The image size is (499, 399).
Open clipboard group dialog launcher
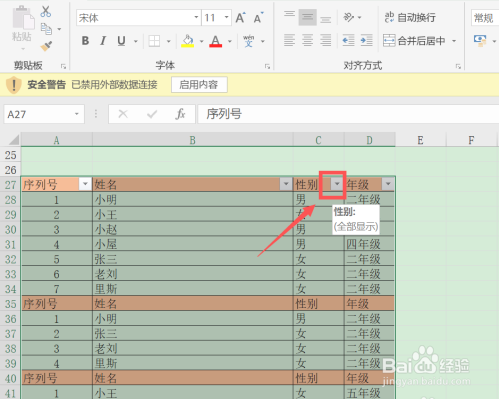(x=63, y=66)
